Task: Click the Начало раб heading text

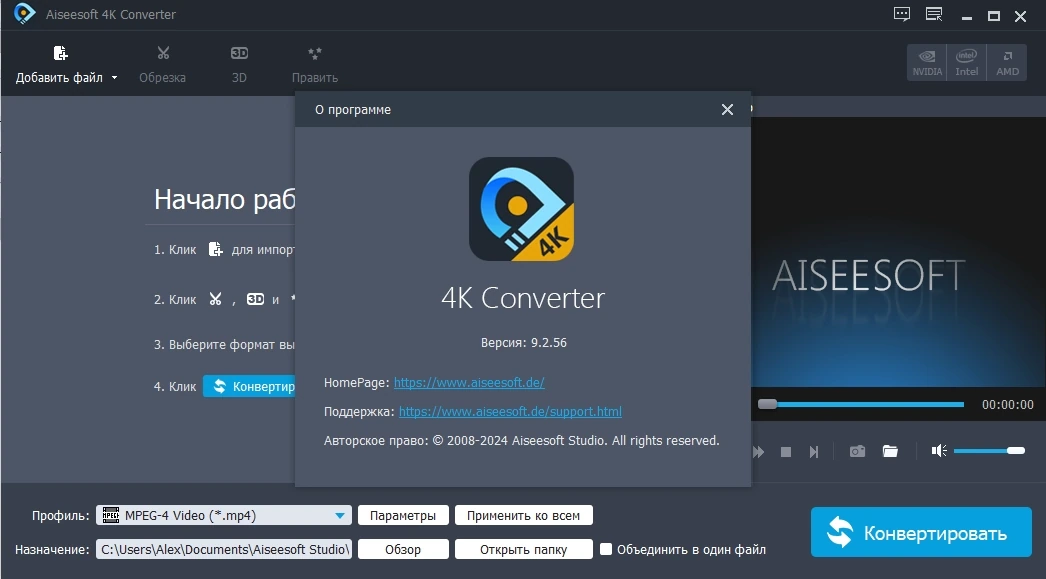Action: (x=225, y=199)
